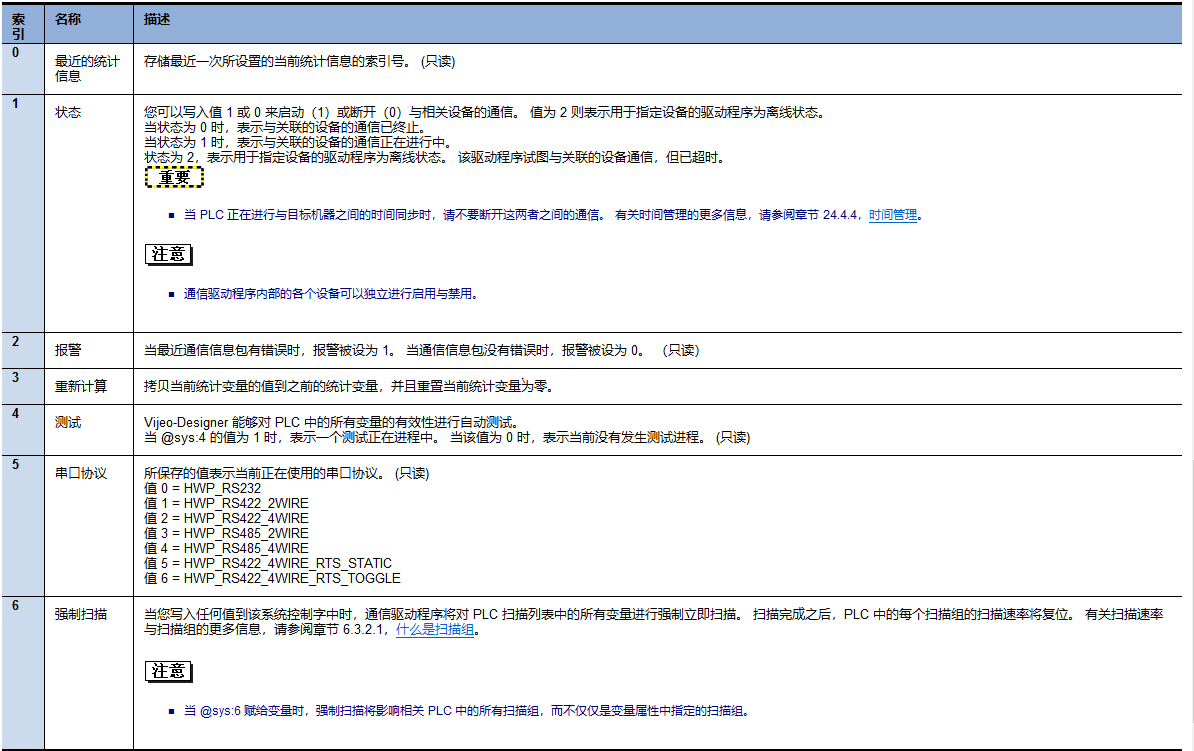Click the orange 测试 name cell
The image size is (1194, 751).
click(68, 422)
